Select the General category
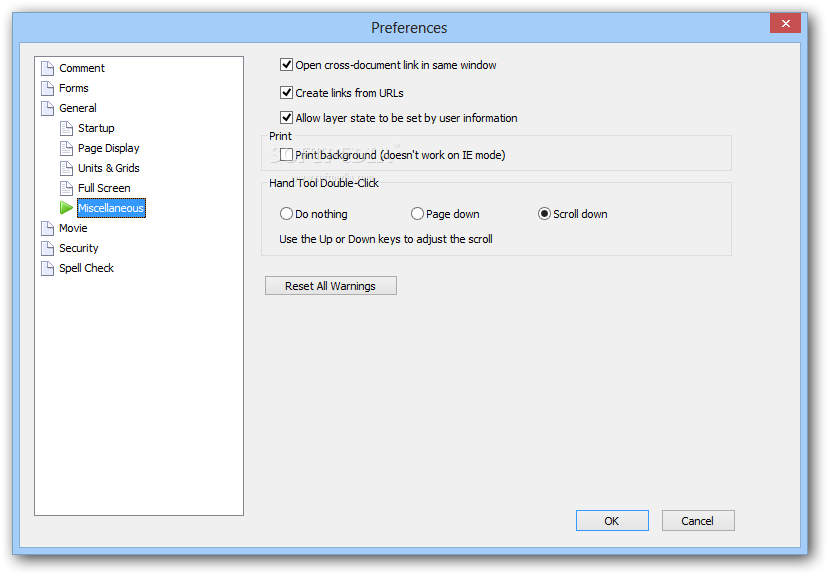Screen dimensions: 828x575 (78, 108)
